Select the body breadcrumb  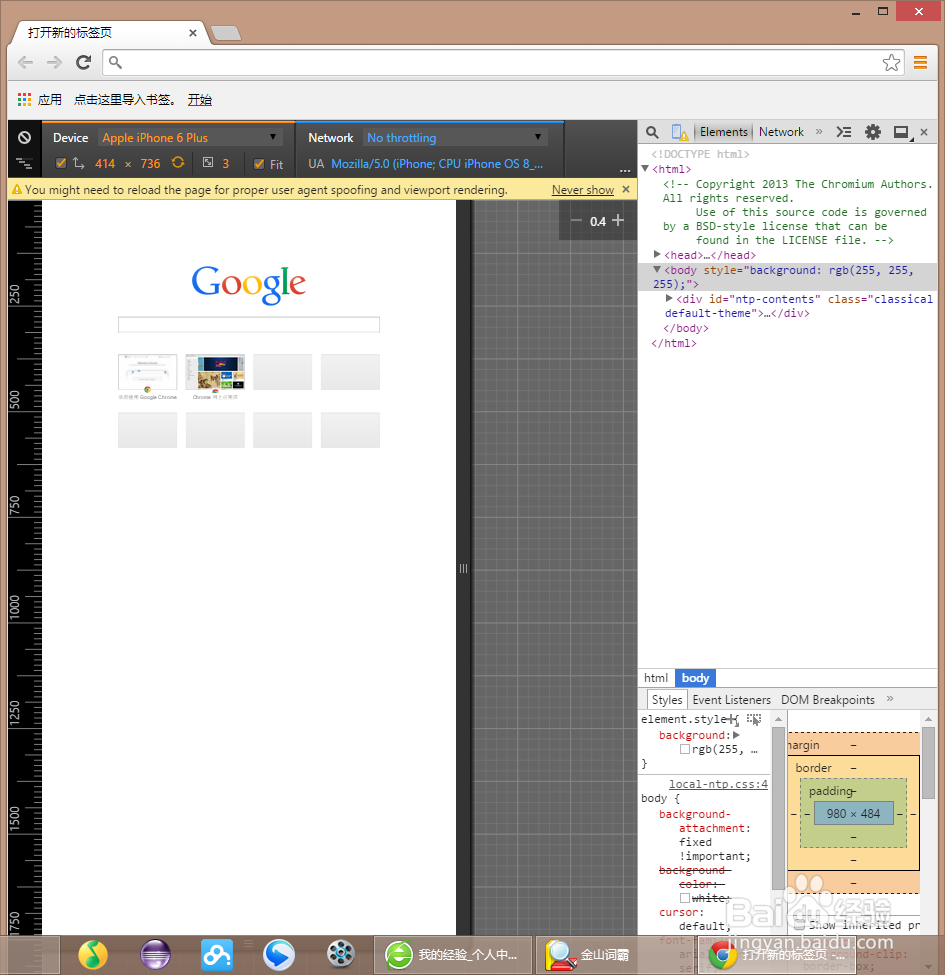pos(695,678)
